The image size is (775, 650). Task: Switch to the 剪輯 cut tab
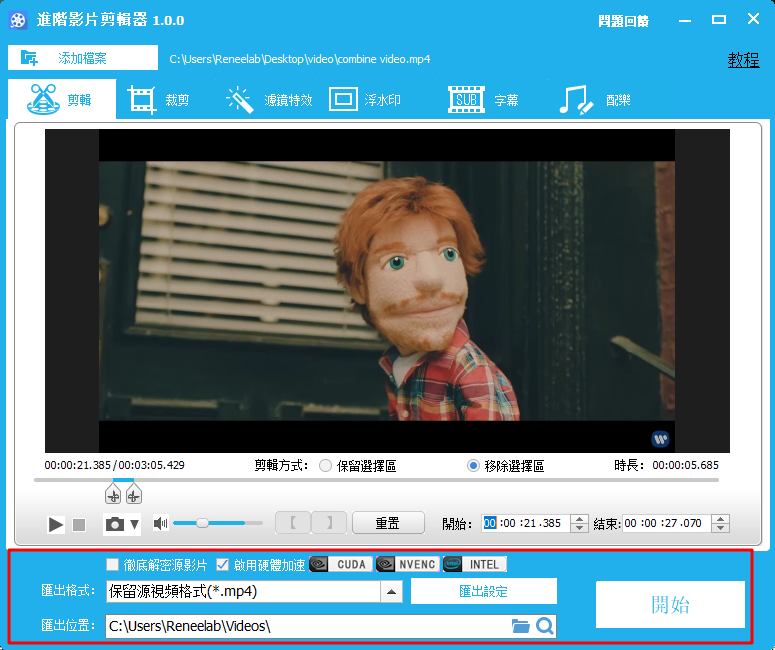click(62, 99)
